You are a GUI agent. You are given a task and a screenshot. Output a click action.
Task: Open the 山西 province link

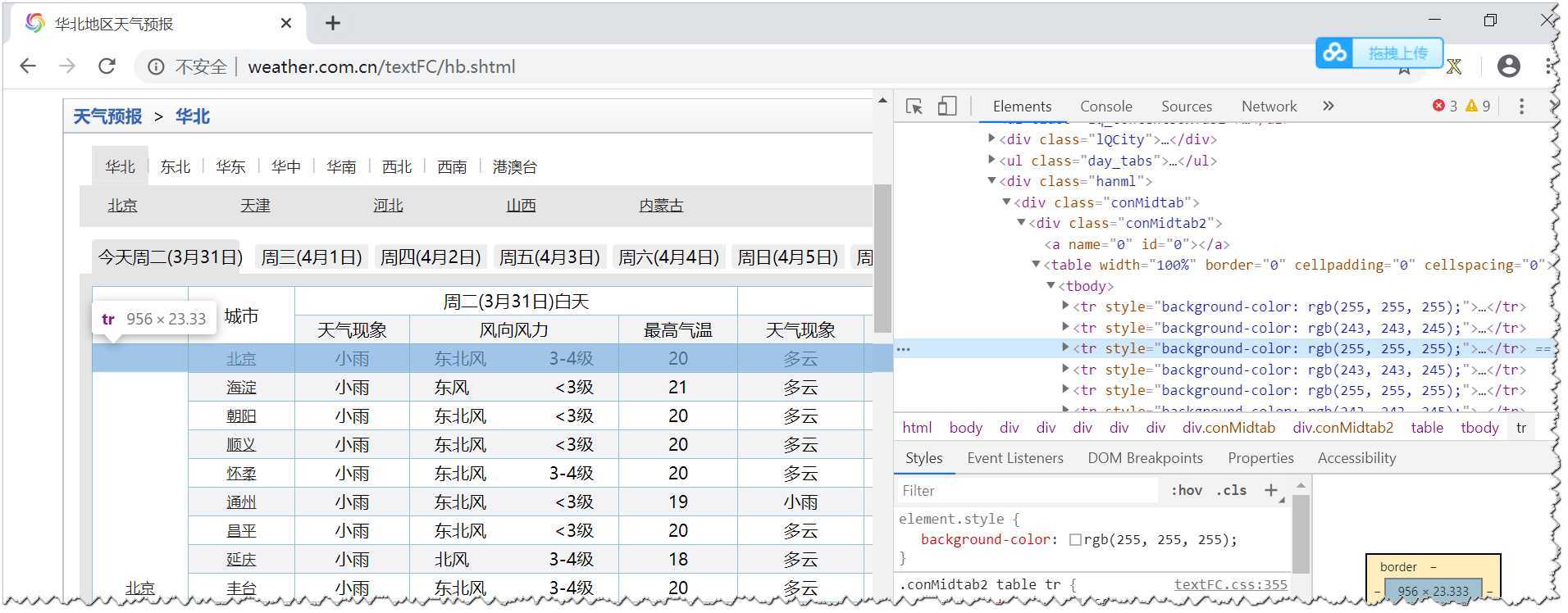point(521,206)
